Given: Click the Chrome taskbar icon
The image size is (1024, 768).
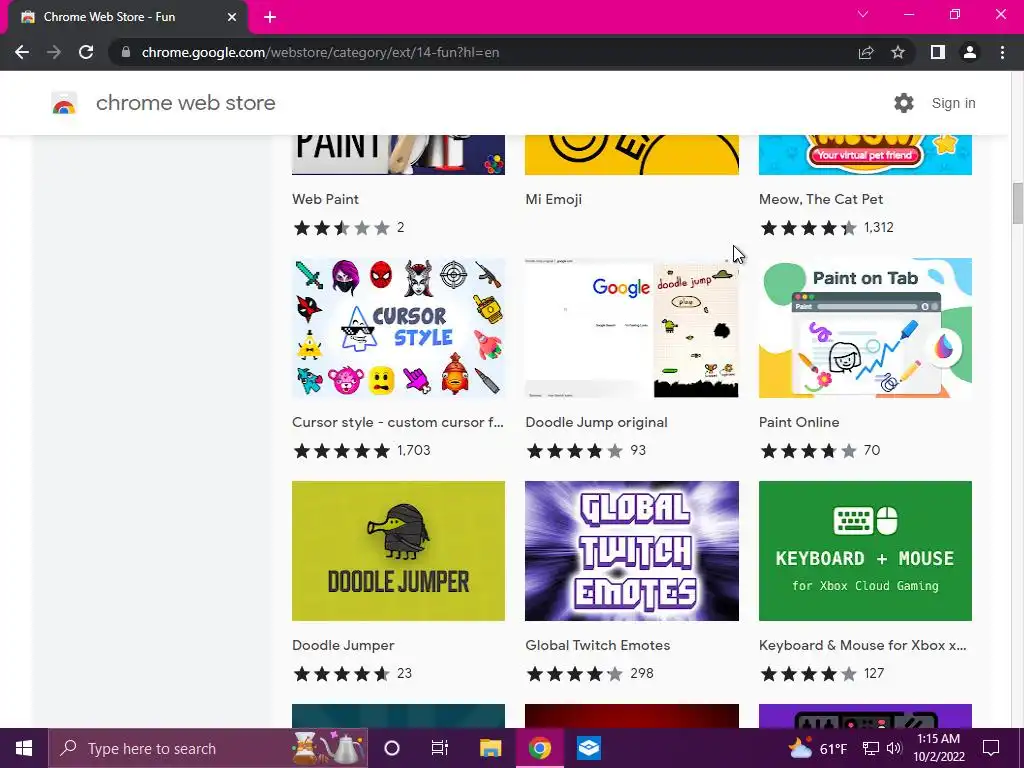Looking at the screenshot, I should tap(539, 748).
